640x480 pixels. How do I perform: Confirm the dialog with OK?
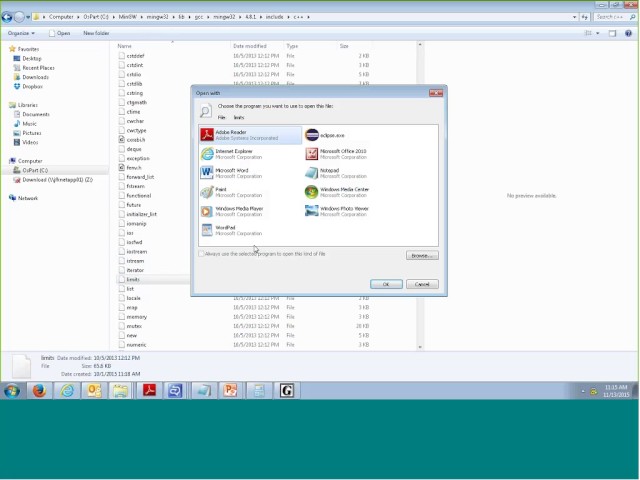pyautogui.click(x=386, y=284)
